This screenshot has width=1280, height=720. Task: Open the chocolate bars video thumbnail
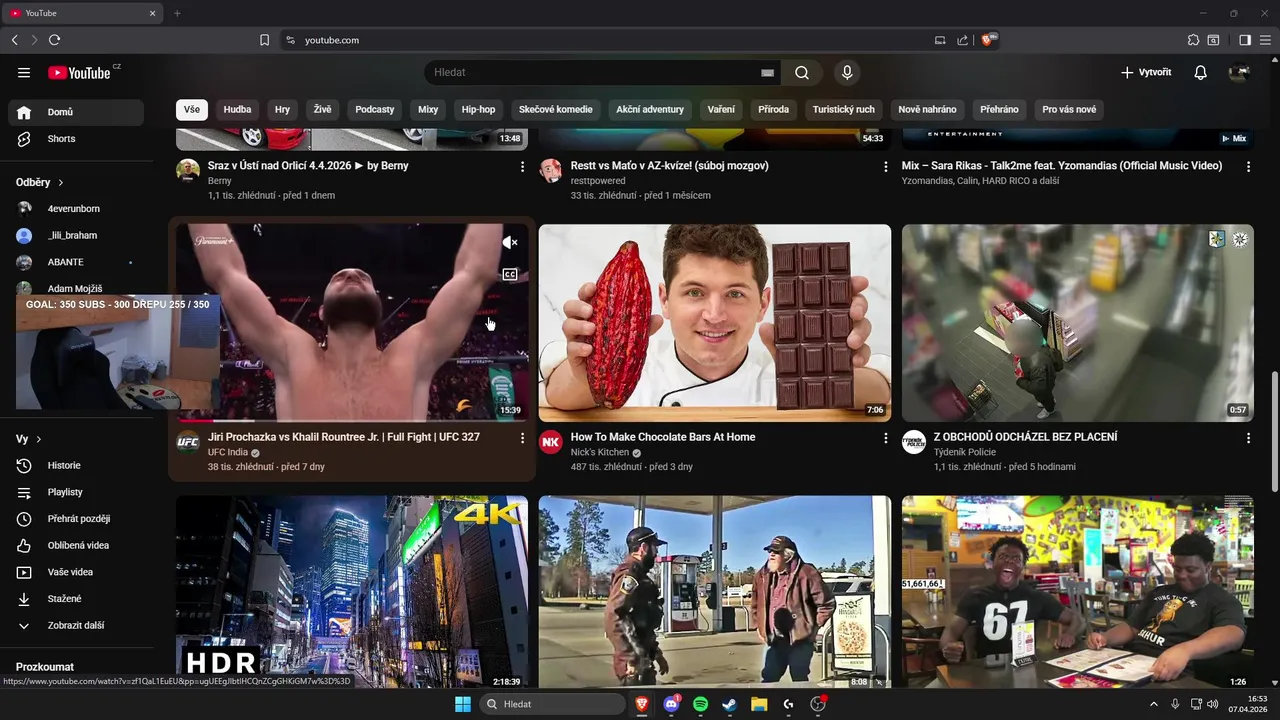coord(715,323)
